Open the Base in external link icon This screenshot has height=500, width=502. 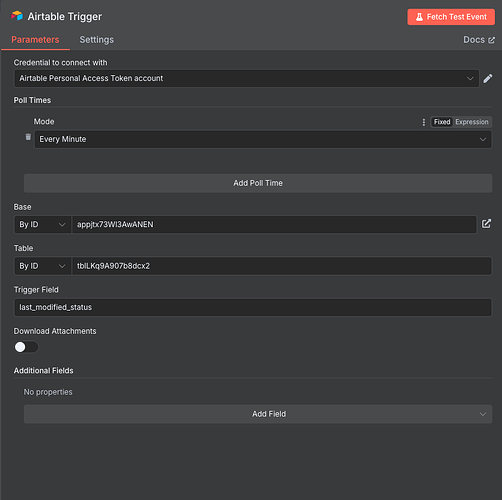(486, 224)
